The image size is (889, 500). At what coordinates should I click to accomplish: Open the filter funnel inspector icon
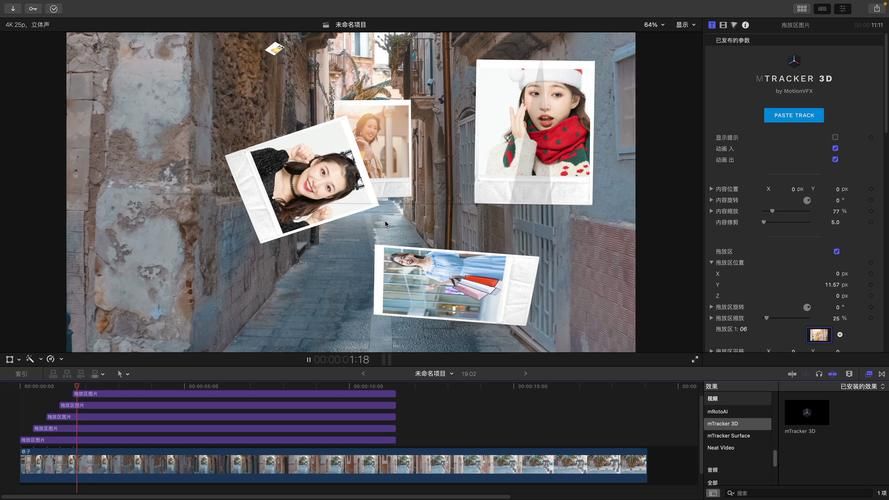[x=734, y=25]
